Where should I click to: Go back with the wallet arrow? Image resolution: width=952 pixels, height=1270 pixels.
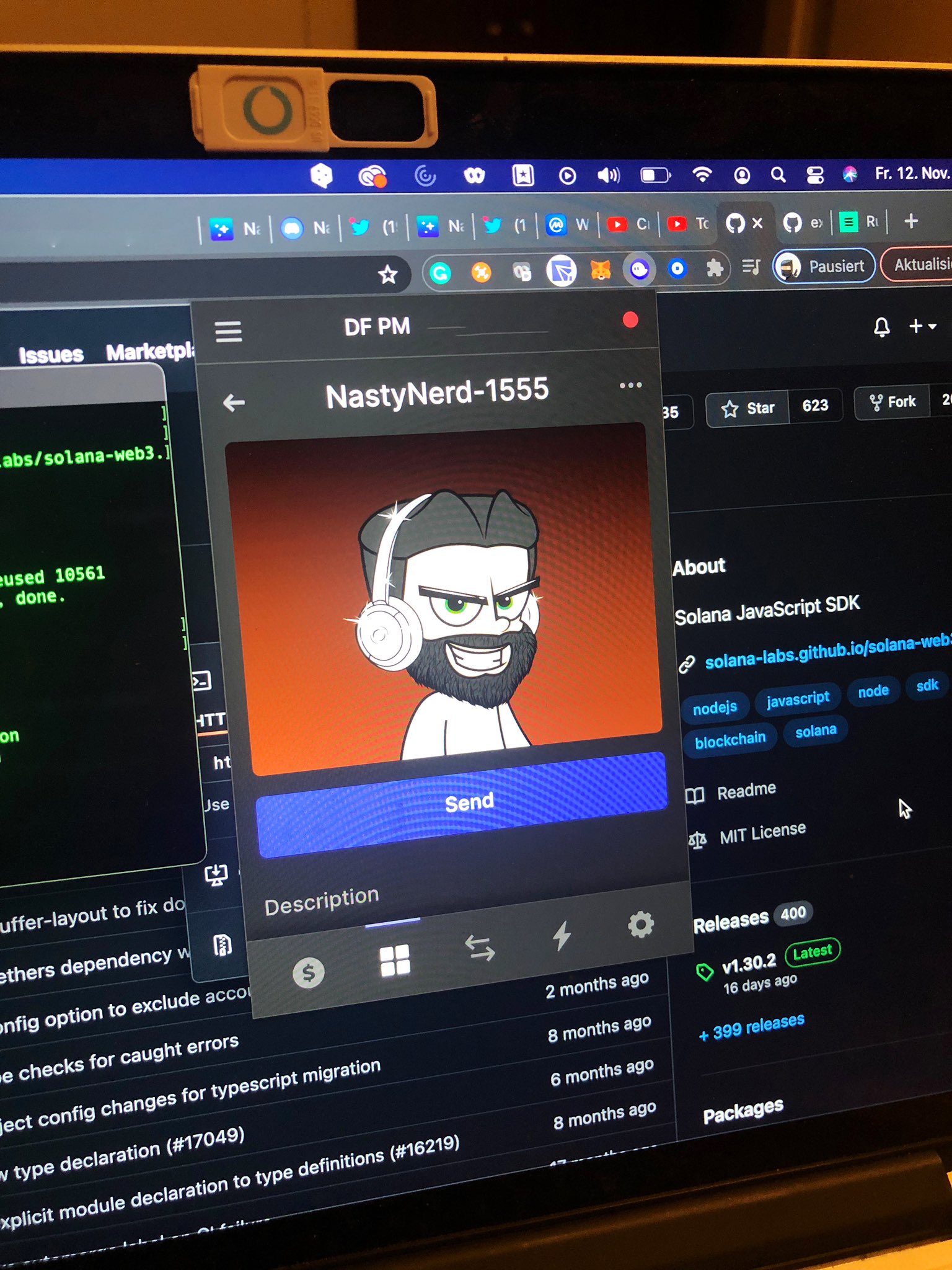click(x=234, y=402)
